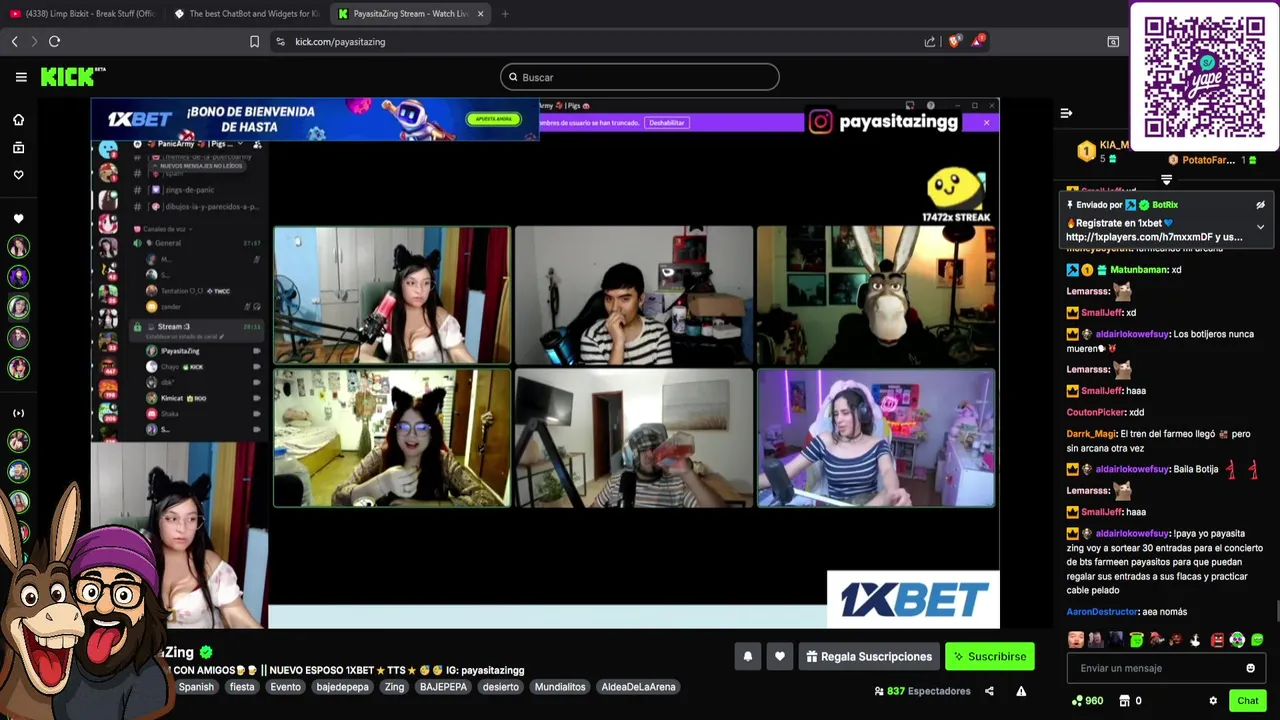Bookmark this page with the bookmark icon
The width and height of the screenshot is (1280, 720).
254,41
